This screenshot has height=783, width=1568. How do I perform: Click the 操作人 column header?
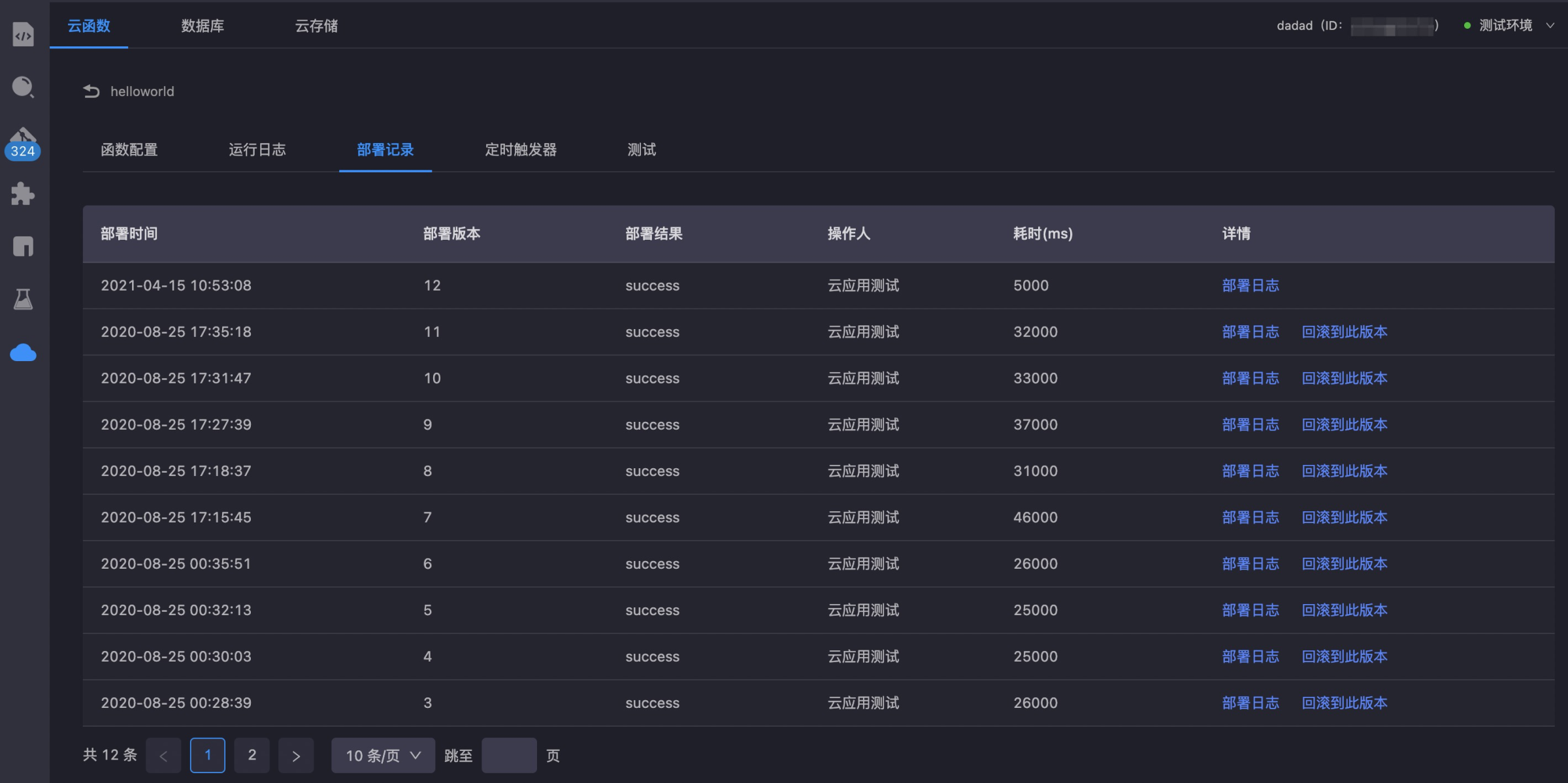point(849,234)
